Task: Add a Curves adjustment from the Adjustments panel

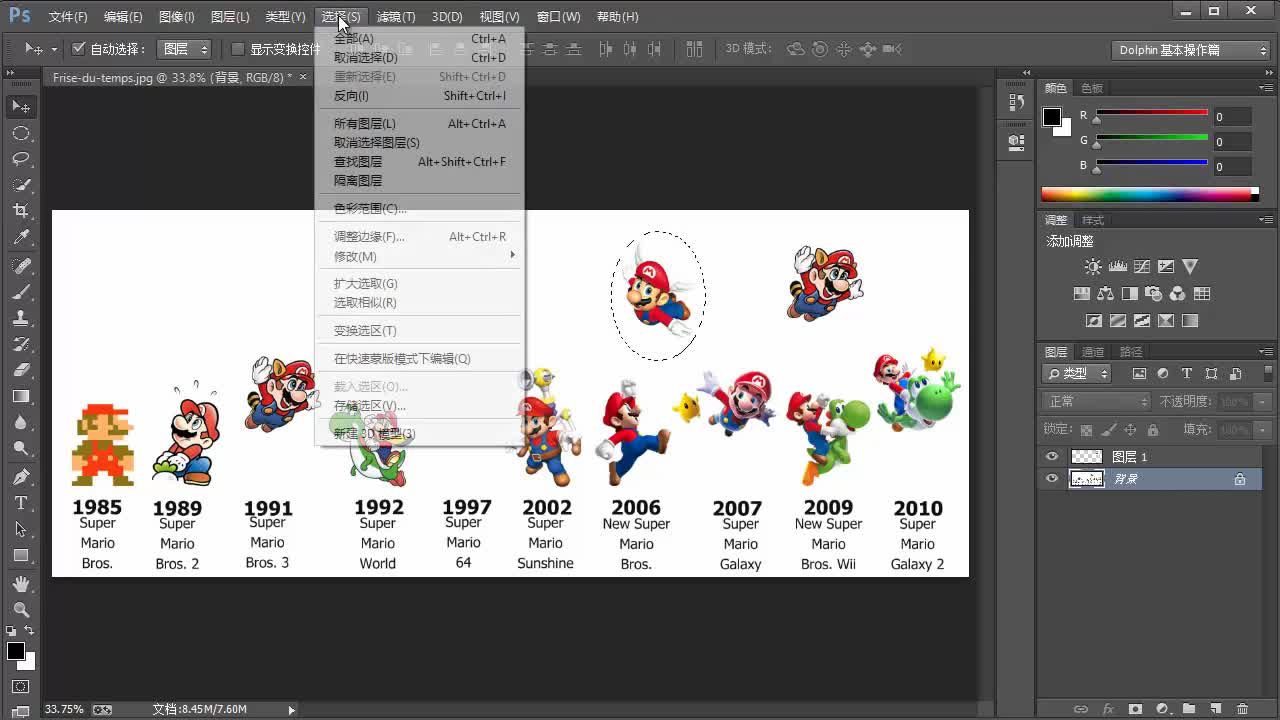Action: tap(1142, 267)
